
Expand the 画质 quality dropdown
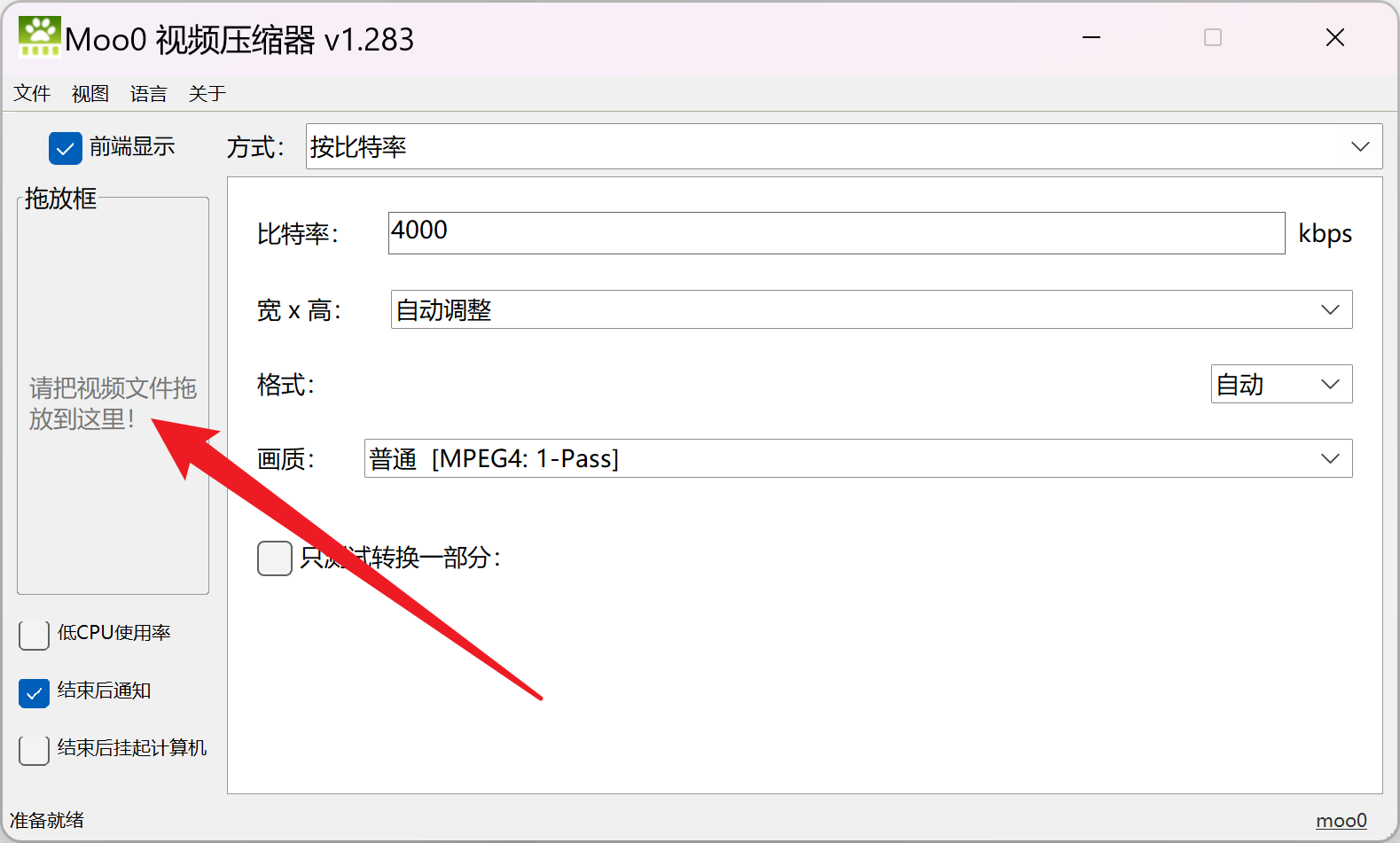click(x=857, y=459)
